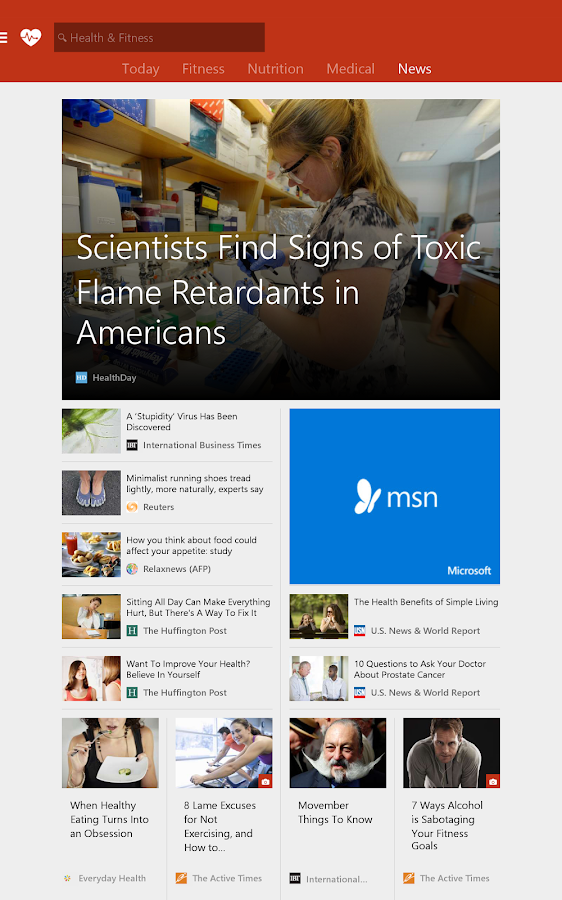Open the Nutrition tab
The height and width of the screenshot is (900, 562).
pyautogui.click(x=276, y=69)
